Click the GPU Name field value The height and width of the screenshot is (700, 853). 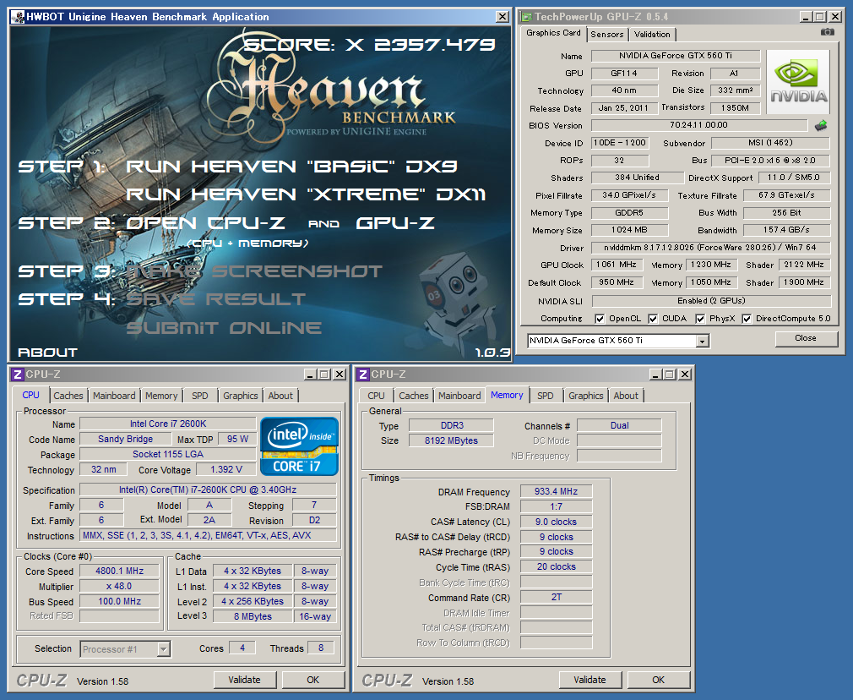point(675,55)
